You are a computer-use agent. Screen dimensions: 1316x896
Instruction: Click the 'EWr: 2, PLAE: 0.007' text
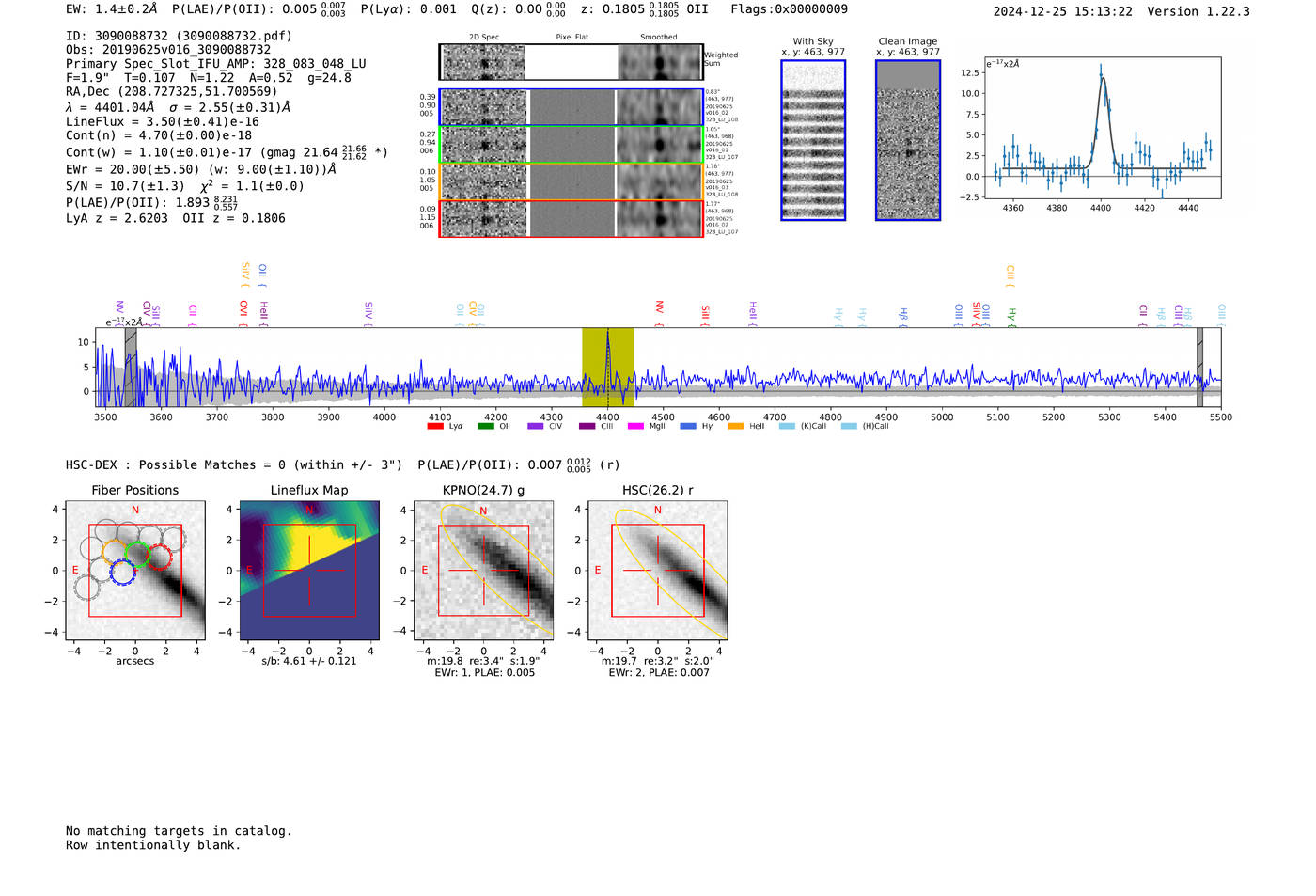point(659,673)
